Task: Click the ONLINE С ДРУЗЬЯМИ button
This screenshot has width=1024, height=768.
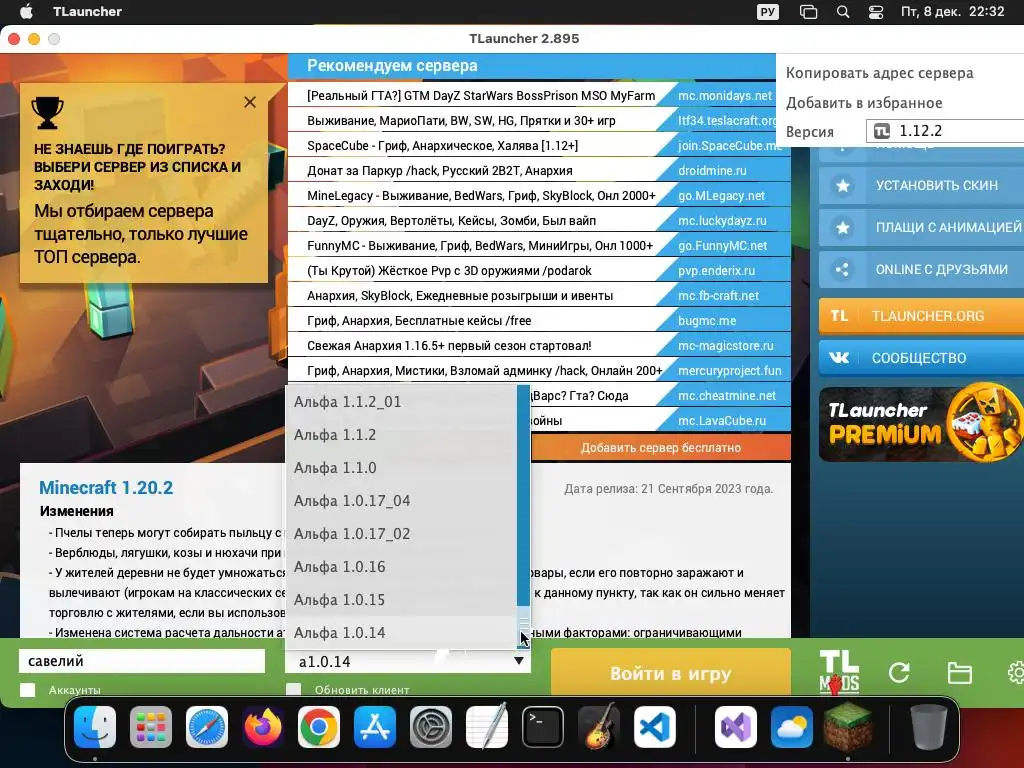Action: tap(921, 269)
